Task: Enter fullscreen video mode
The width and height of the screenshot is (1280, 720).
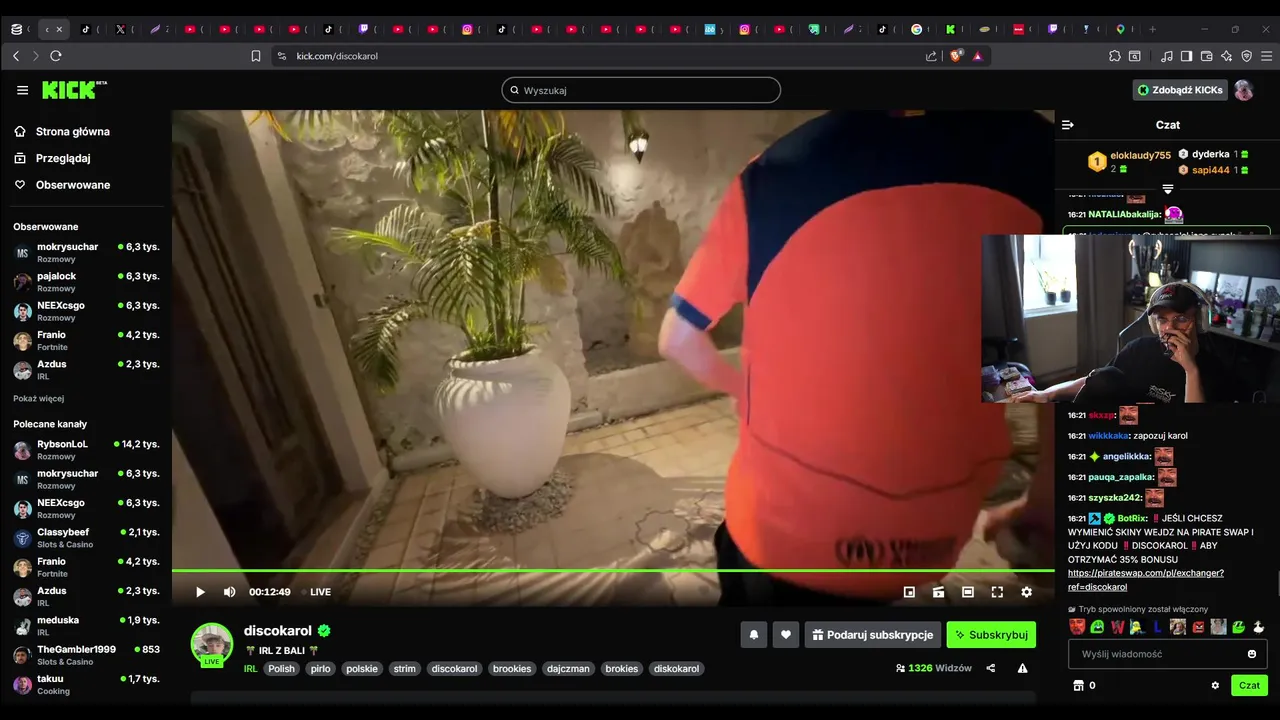Action: (x=997, y=592)
